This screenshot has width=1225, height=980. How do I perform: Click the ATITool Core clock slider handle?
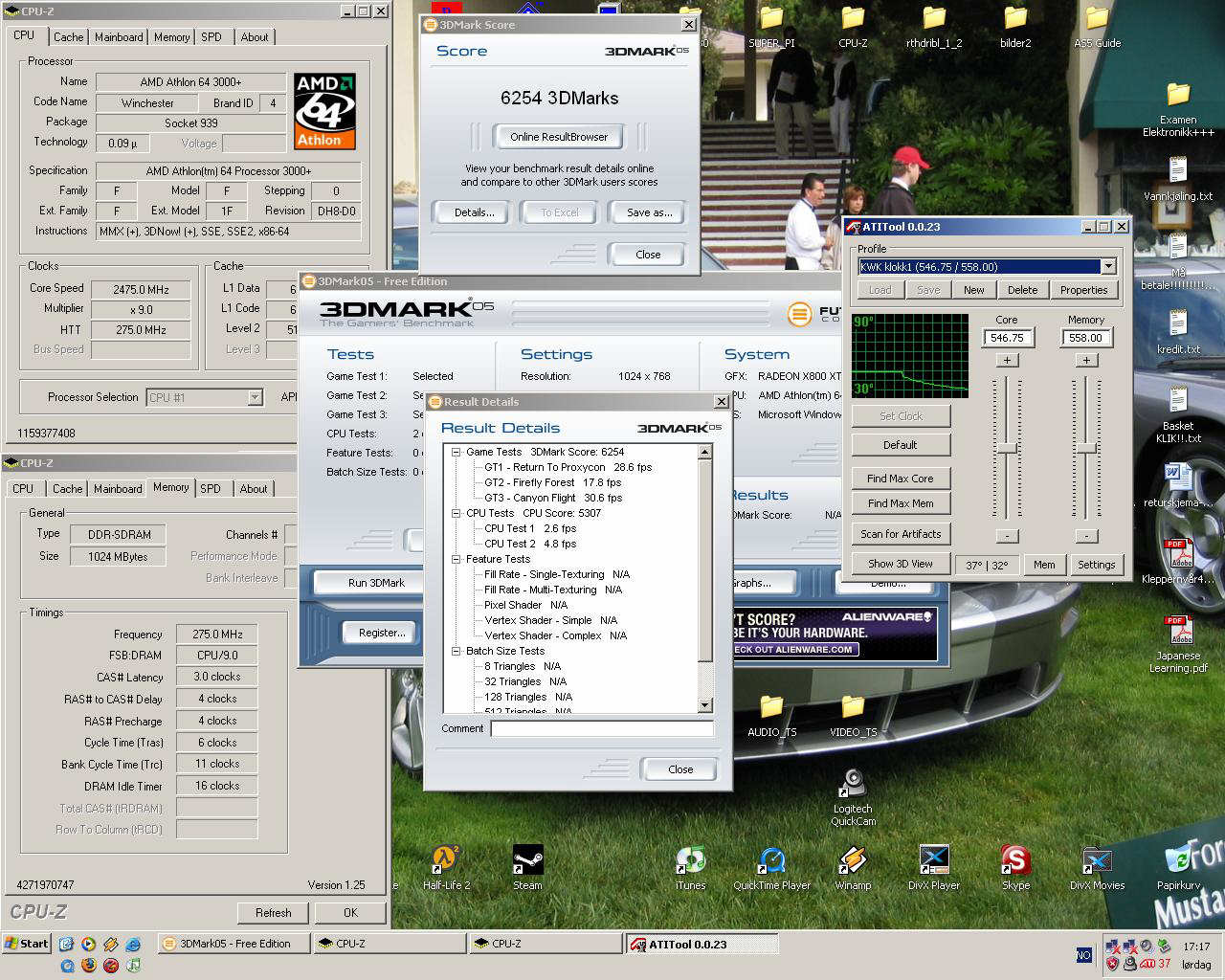click(1007, 449)
